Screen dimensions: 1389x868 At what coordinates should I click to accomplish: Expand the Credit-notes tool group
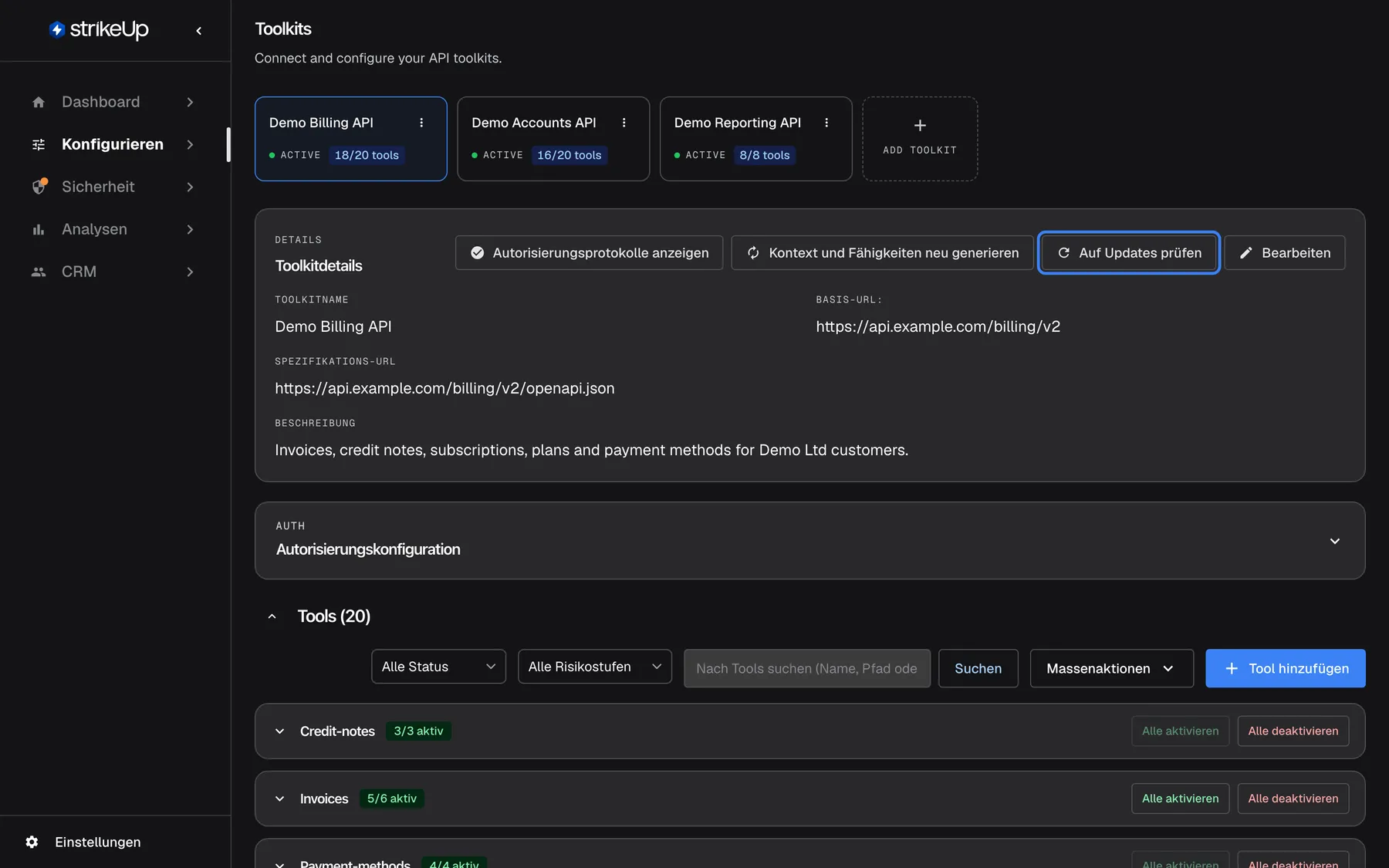pos(280,731)
